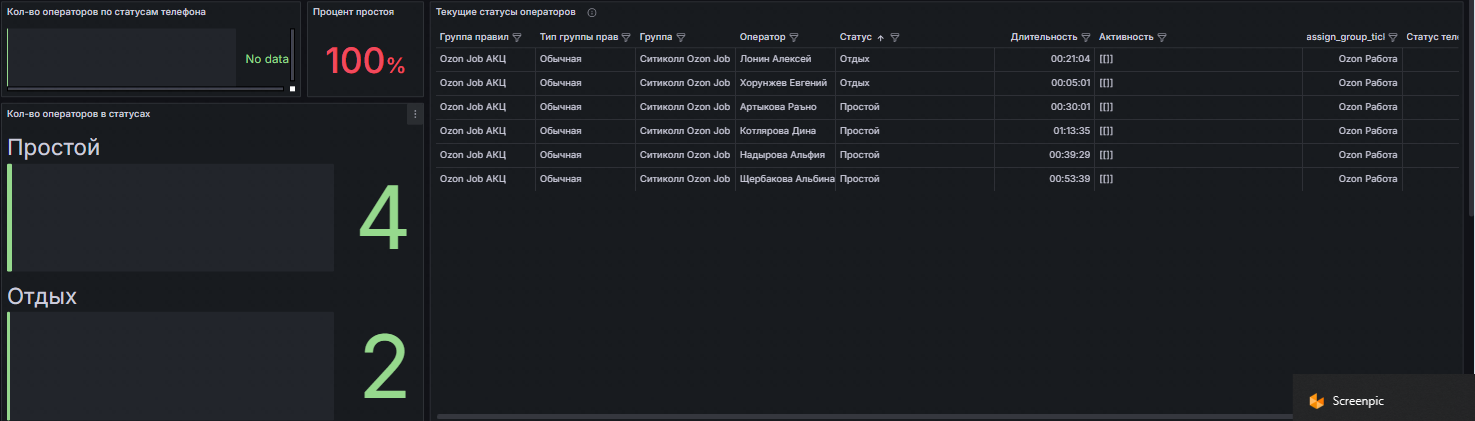Image resolution: width=1475 pixels, height=421 pixels.
Task: Open filter for Тип группы прав column
Action: 626,37
